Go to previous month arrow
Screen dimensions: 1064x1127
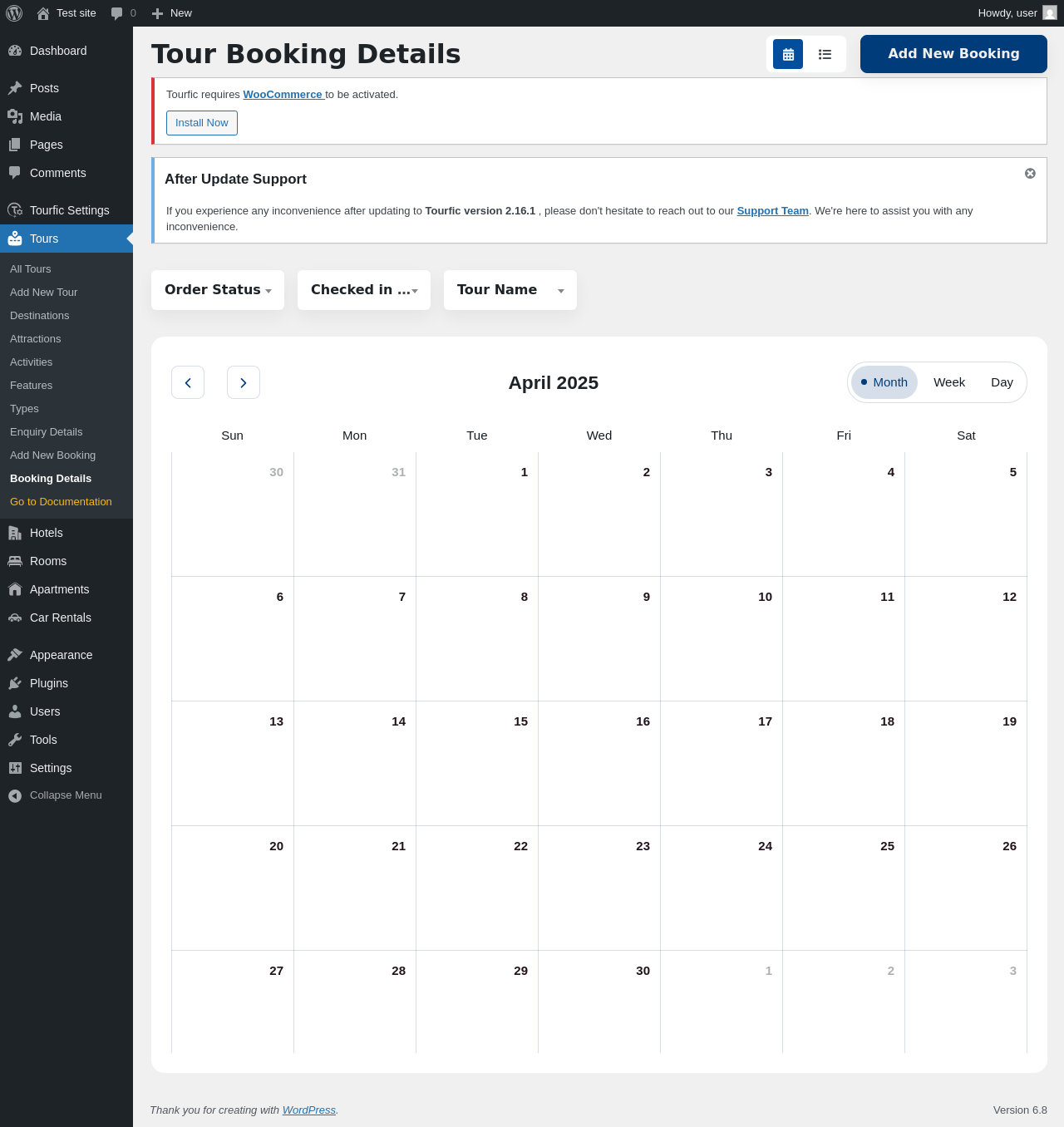[188, 382]
